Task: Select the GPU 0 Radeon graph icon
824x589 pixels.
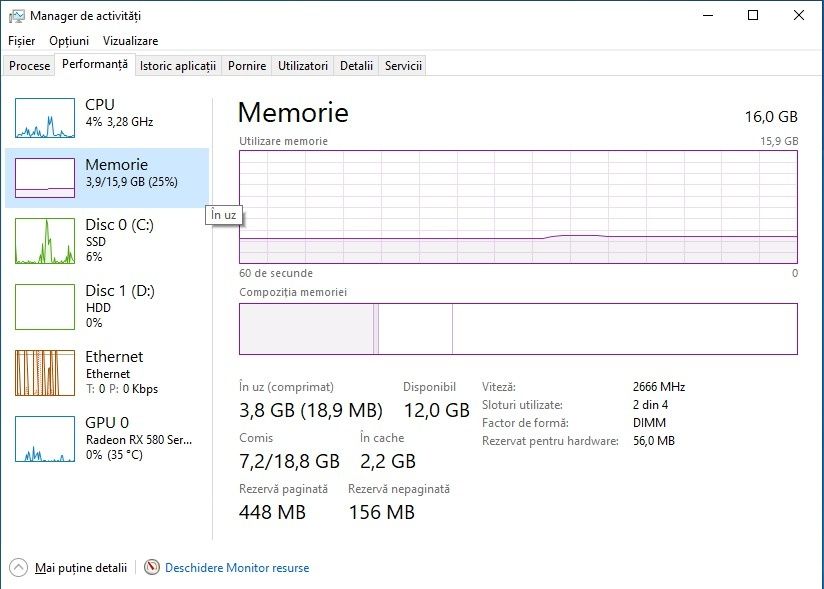Action: [45, 439]
